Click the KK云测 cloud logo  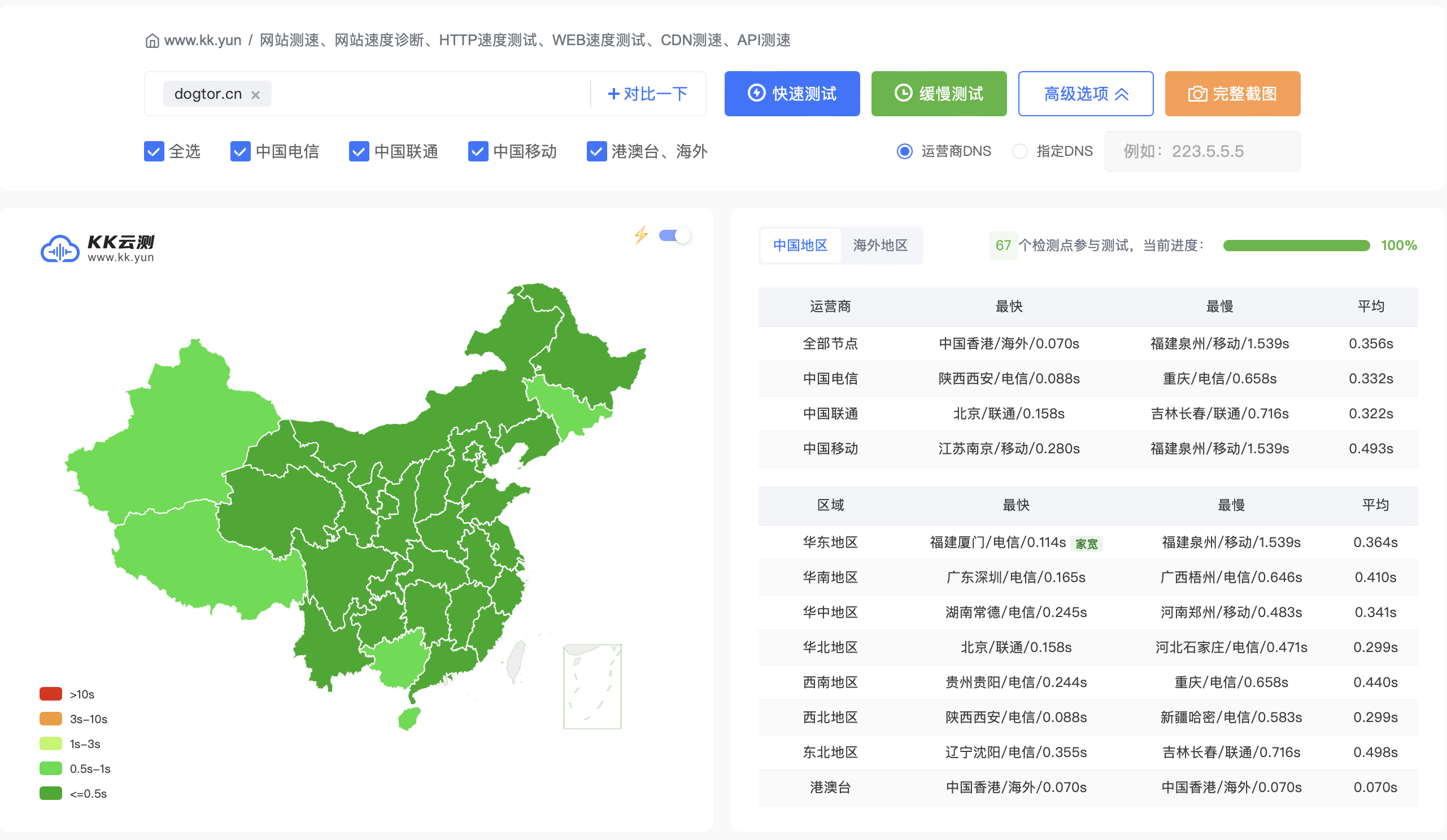click(x=60, y=249)
